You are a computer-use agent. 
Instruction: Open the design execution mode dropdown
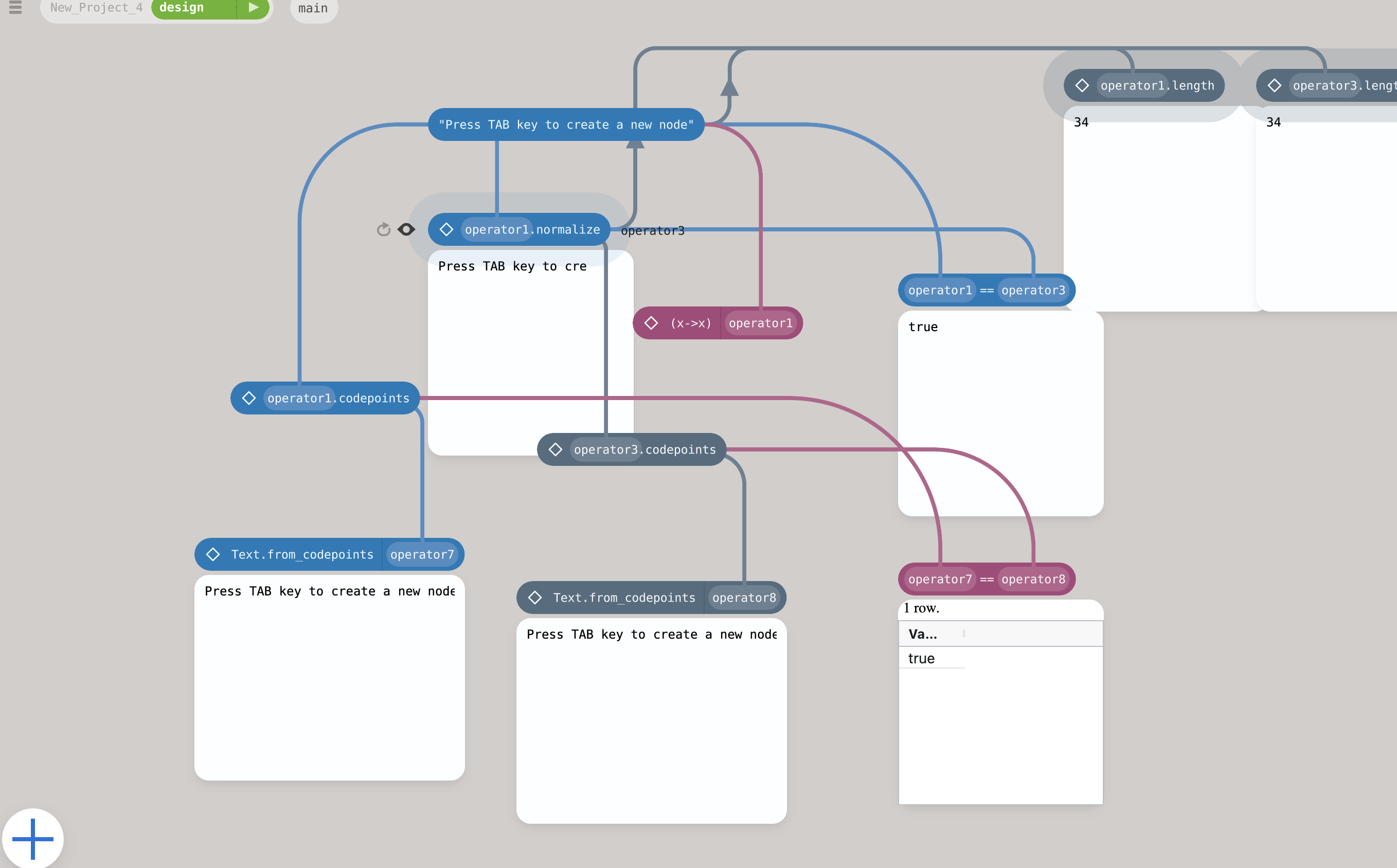pyautogui.click(x=182, y=8)
